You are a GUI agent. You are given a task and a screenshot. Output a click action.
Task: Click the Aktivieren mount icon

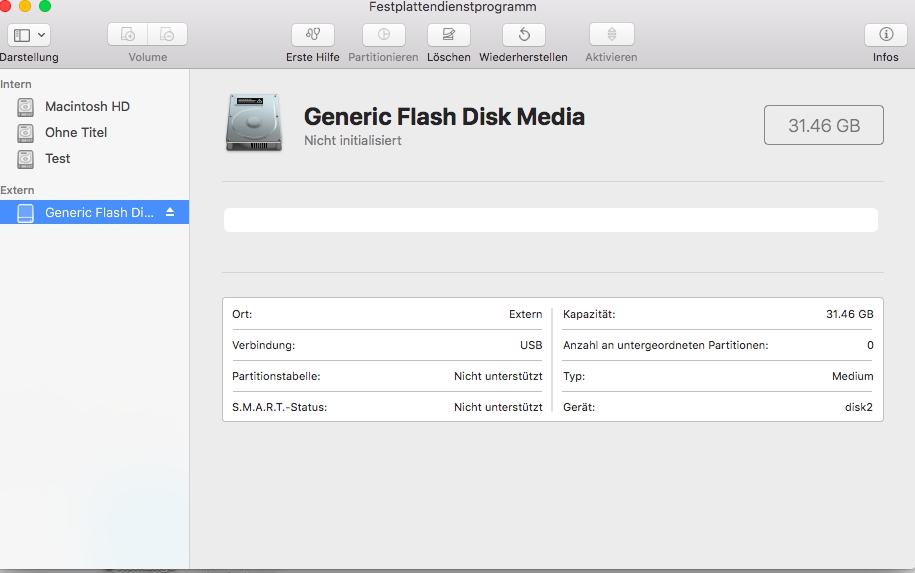tap(612, 34)
